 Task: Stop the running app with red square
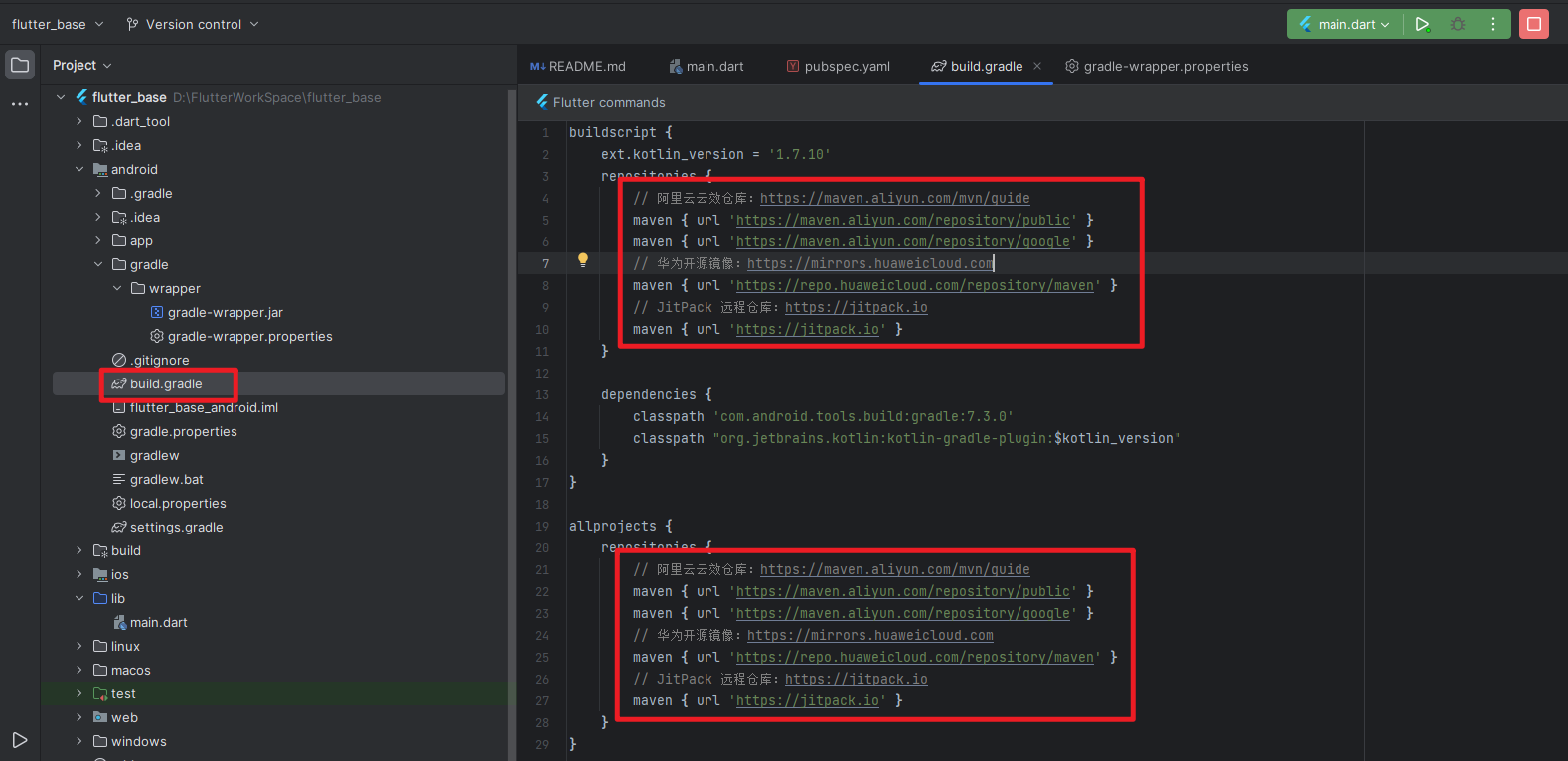click(1534, 24)
